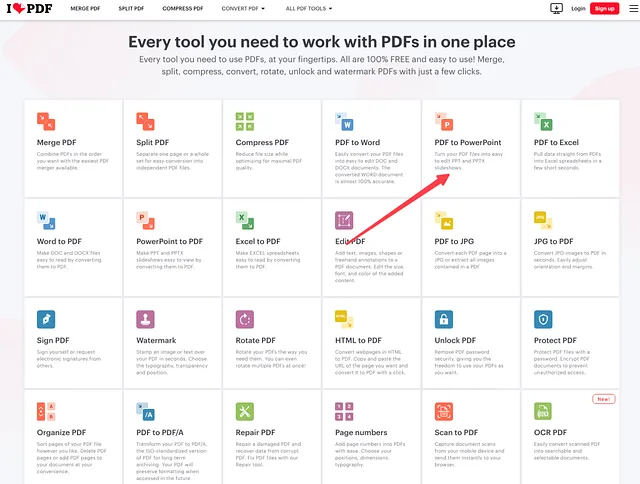Open the PDF to Excel title link
The image size is (640, 484).
556,142
